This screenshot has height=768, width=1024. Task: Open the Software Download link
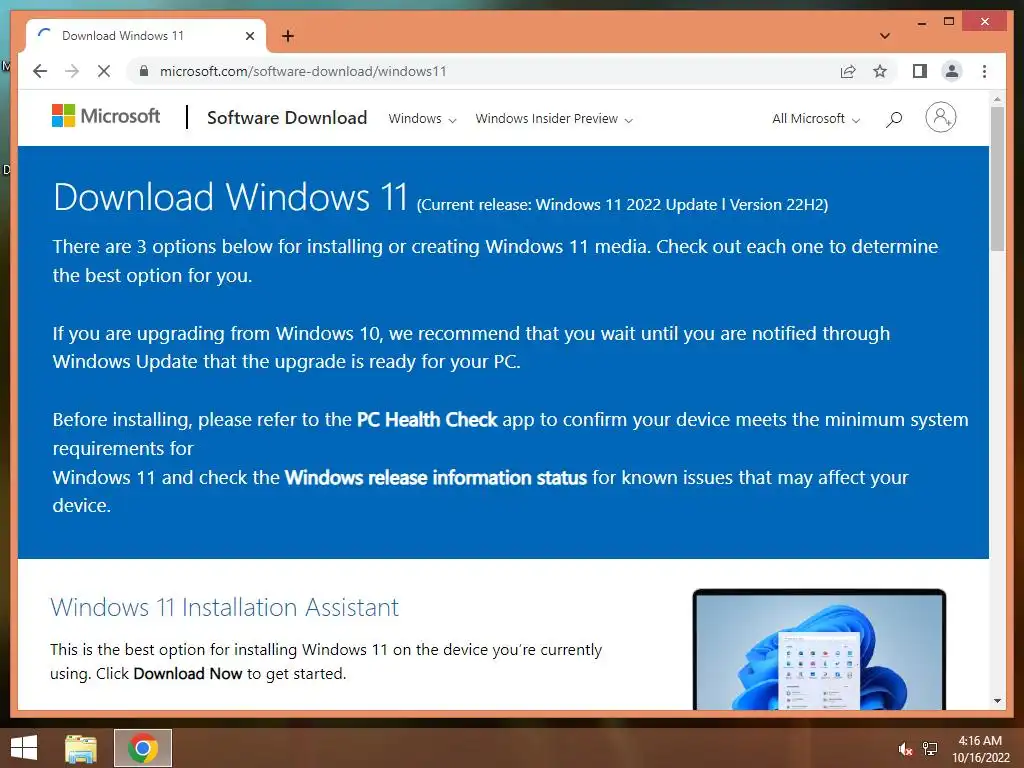click(x=287, y=118)
